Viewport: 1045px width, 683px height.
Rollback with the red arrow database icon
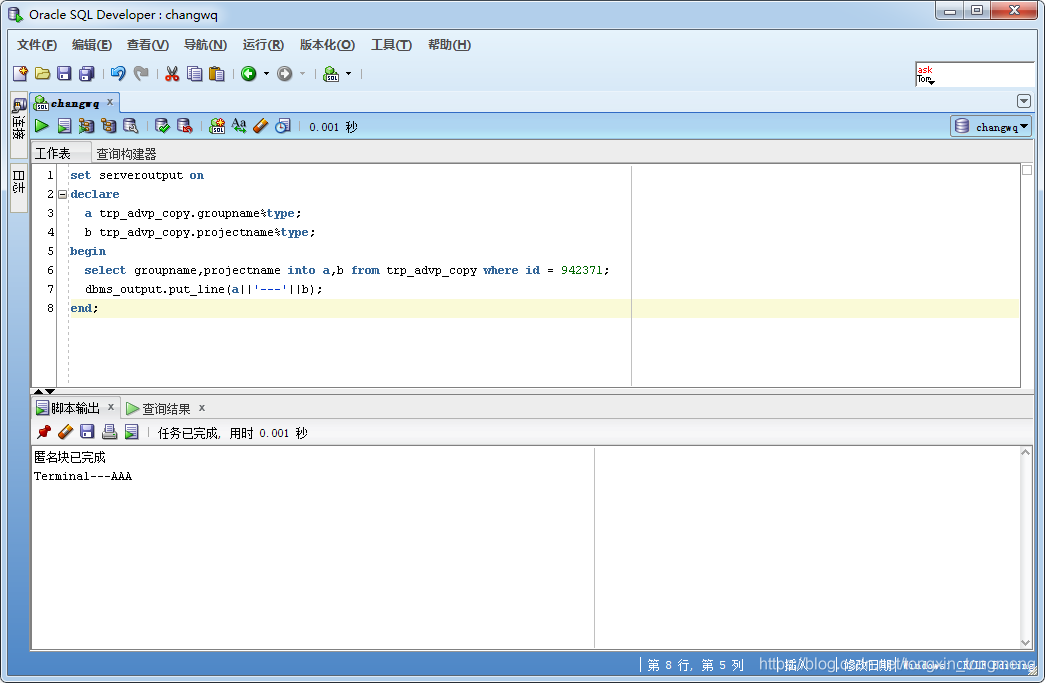point(185,125)
